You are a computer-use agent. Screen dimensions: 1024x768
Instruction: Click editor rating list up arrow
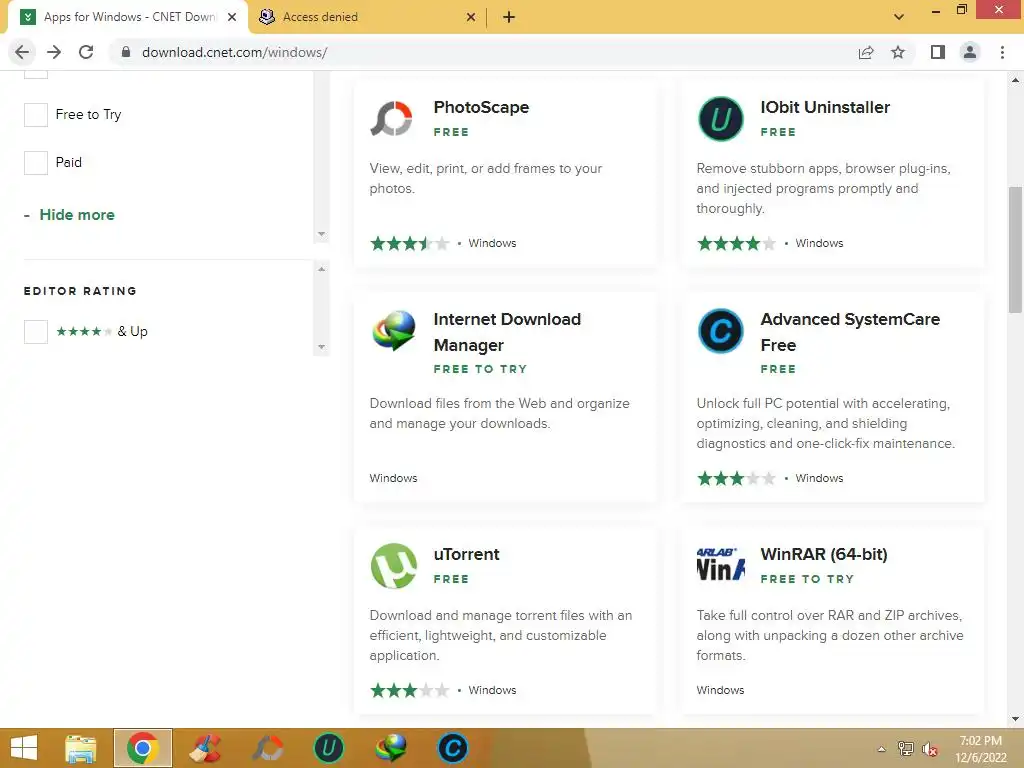(x=321, y=269)
